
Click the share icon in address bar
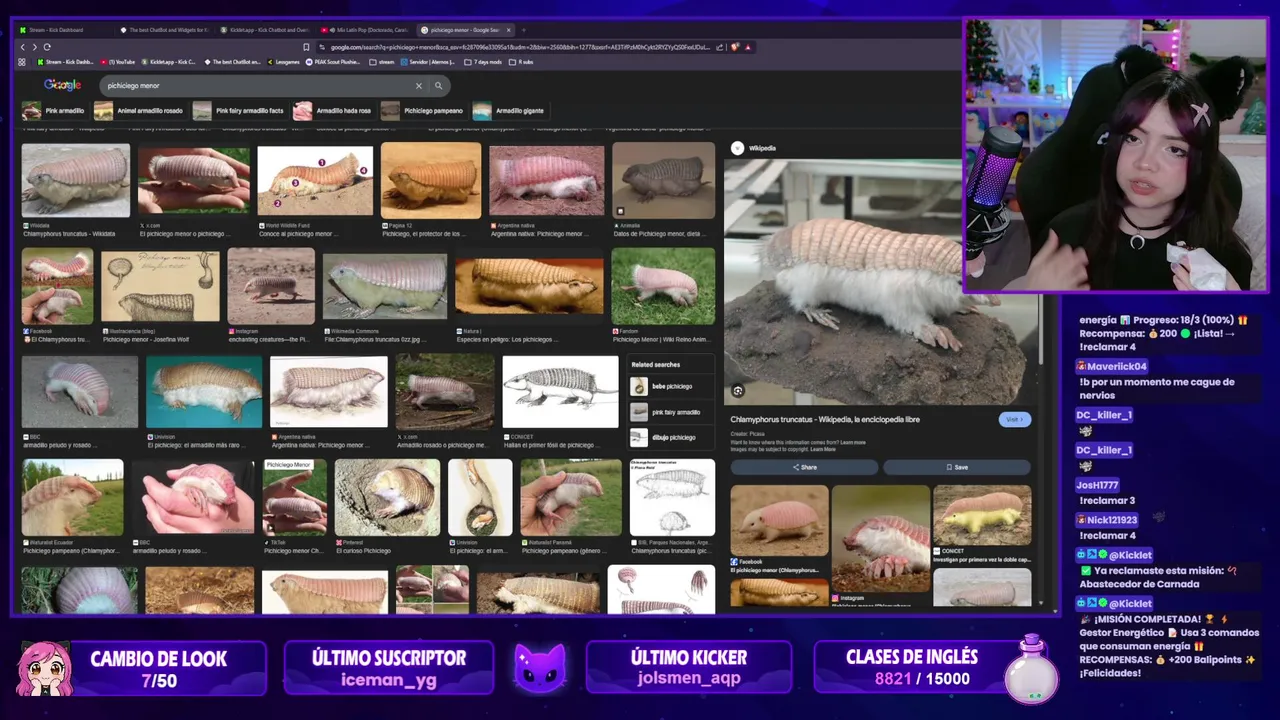click(x=719, y=47)
